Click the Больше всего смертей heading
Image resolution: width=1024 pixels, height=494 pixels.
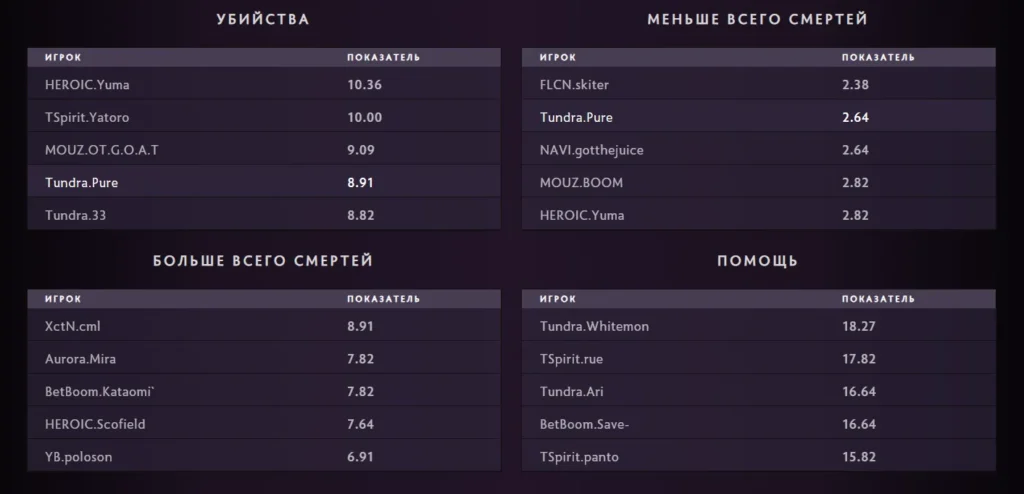pyautogui.click(x=263, y=261)
